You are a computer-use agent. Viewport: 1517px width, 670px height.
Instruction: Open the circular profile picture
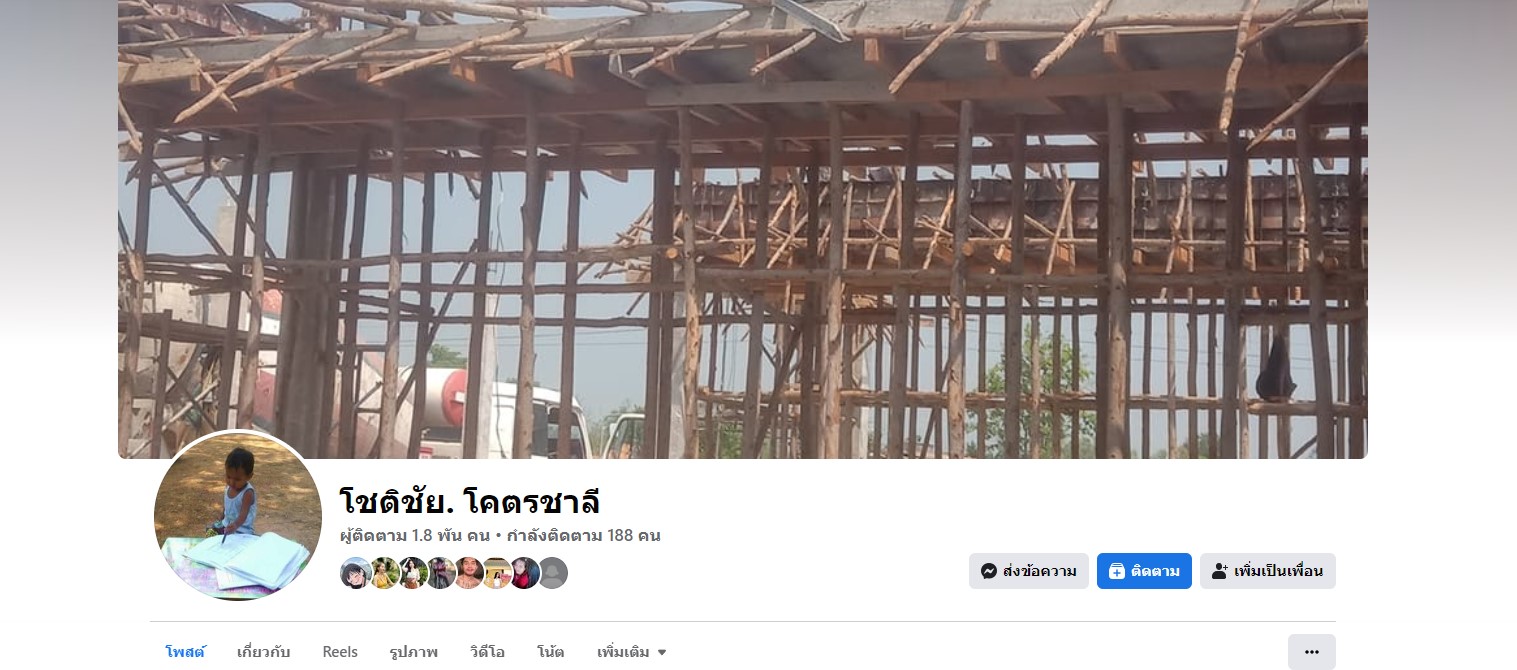(x=238, y=516)
